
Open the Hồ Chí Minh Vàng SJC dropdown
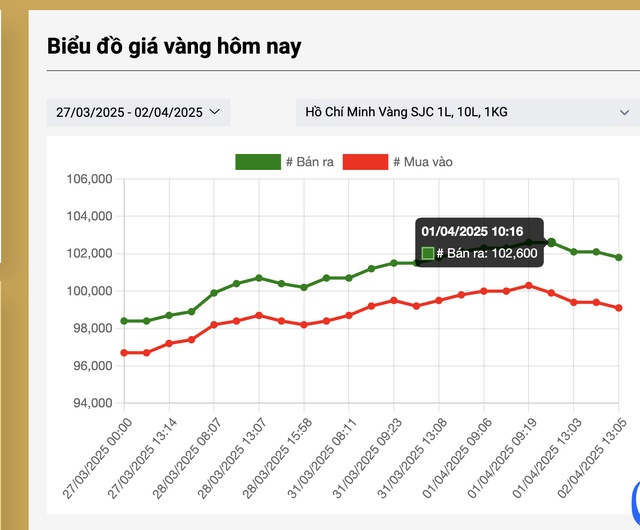pyautogui.click(x=468, y=112)
